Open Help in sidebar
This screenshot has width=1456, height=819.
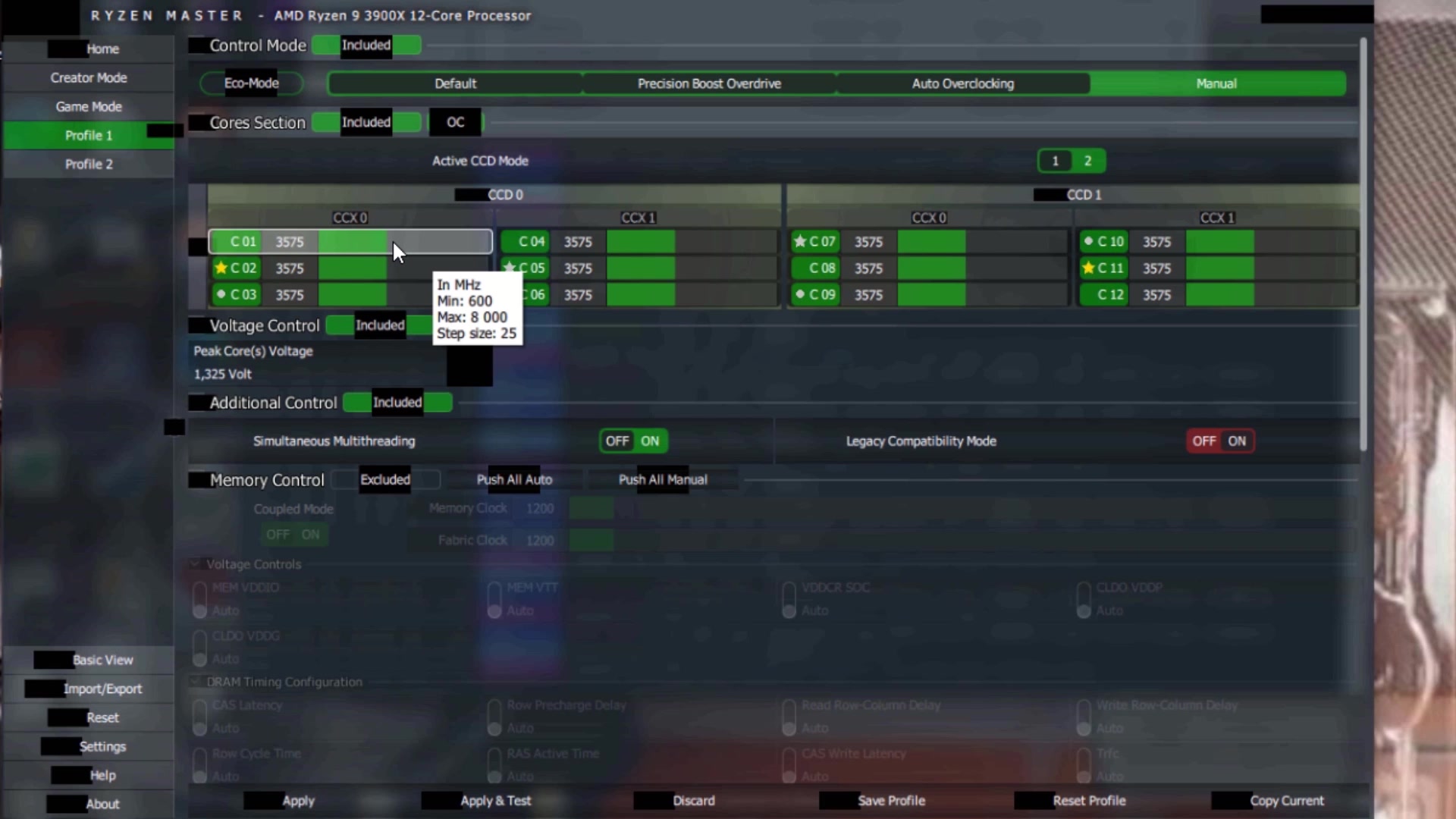(89, 776)
